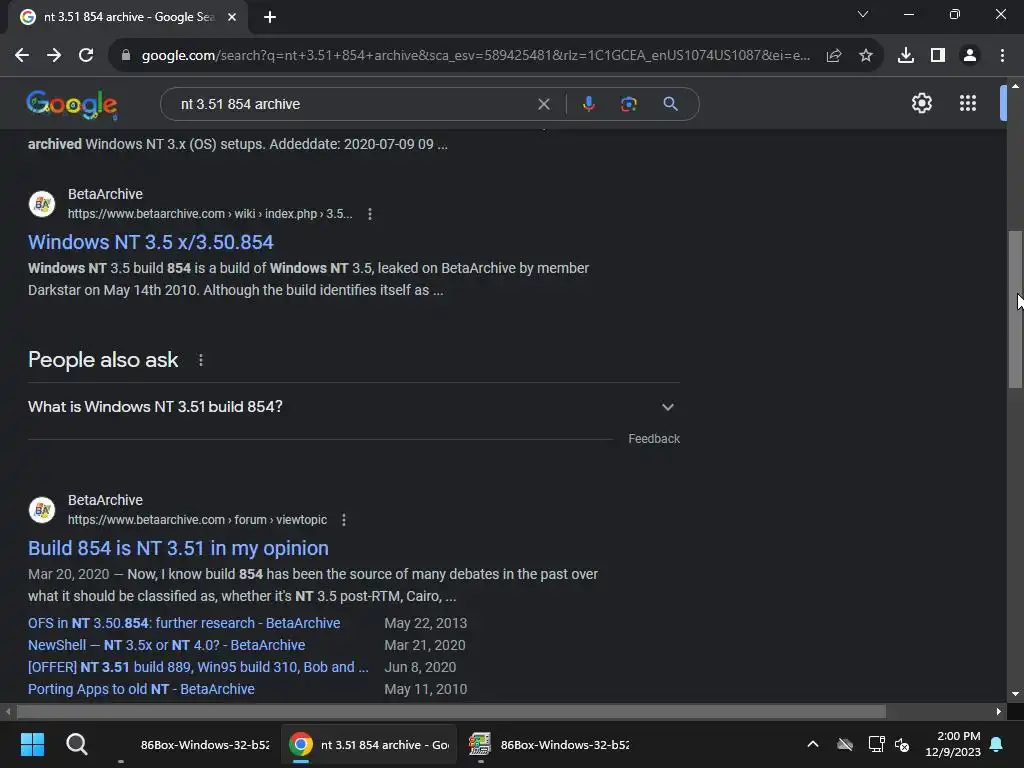1024x768 pixels.
Task: Click the muted volume tray icon
Action: (902, 744)
